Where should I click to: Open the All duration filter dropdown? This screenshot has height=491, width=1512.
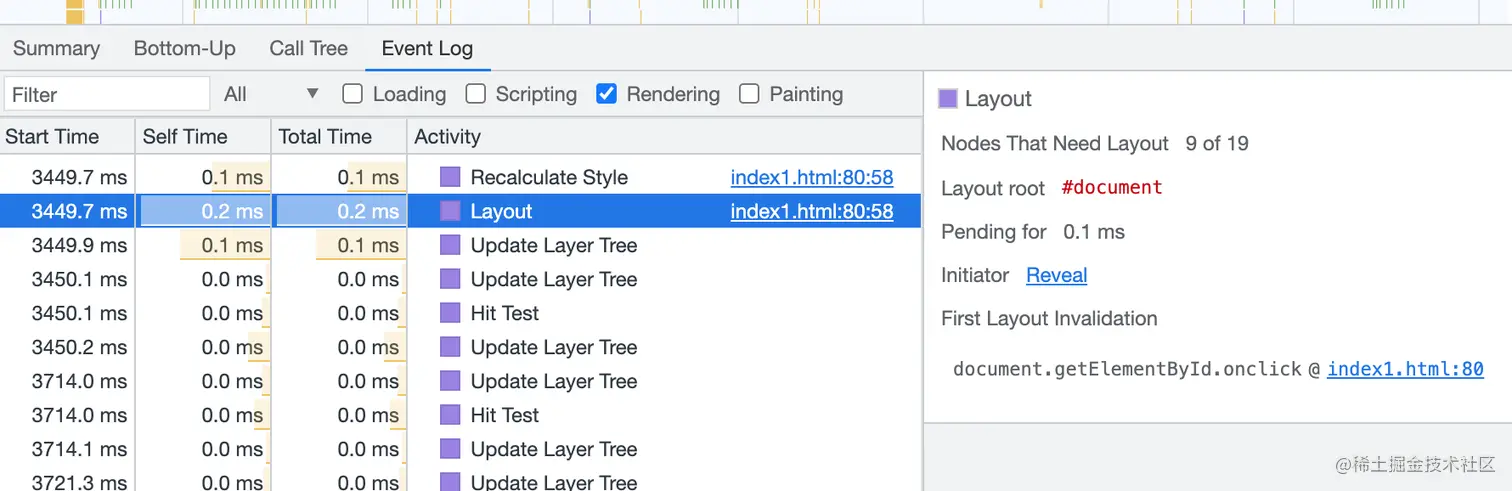click(271, 94)
